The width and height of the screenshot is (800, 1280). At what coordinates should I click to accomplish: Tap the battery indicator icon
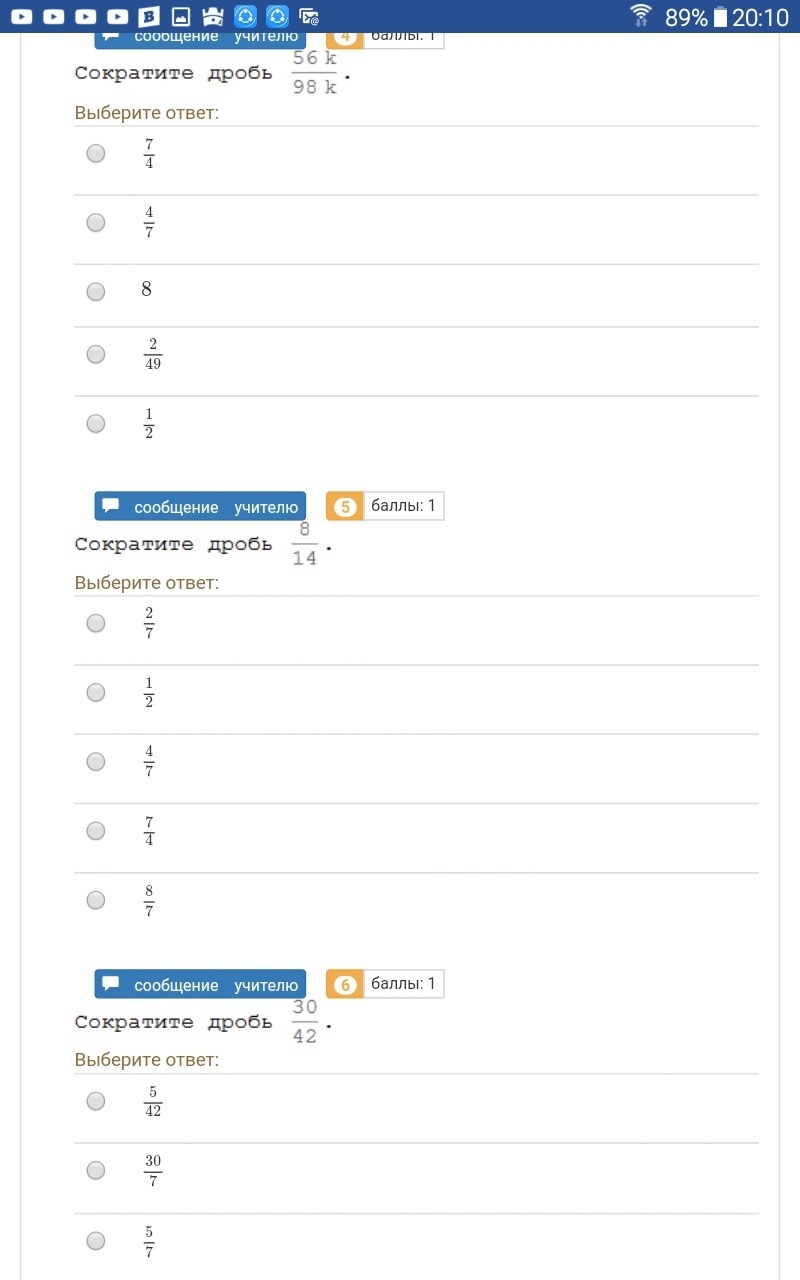720,17
